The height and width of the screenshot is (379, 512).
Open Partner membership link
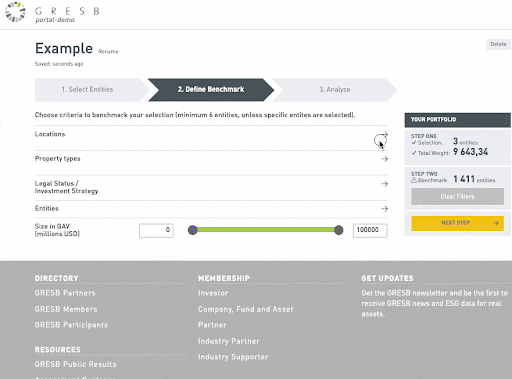click(212, 325)
